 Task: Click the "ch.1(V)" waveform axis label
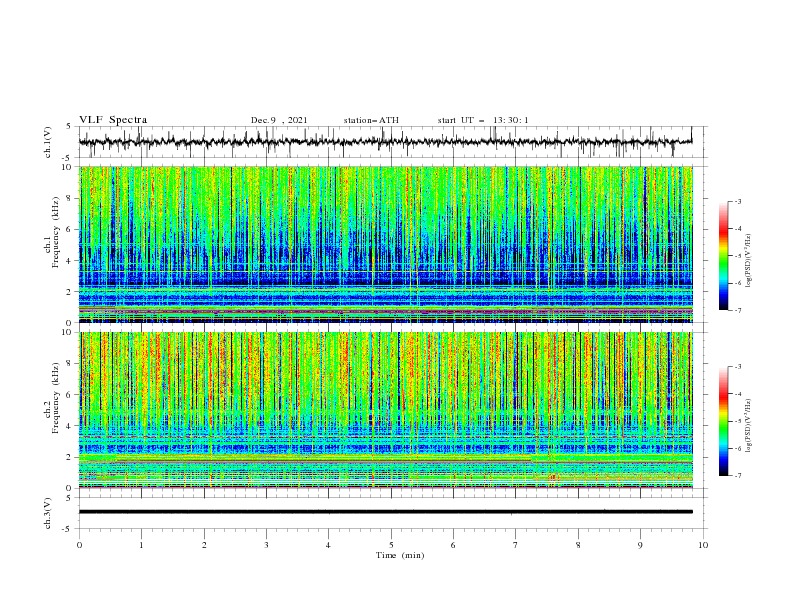point(48,142)
